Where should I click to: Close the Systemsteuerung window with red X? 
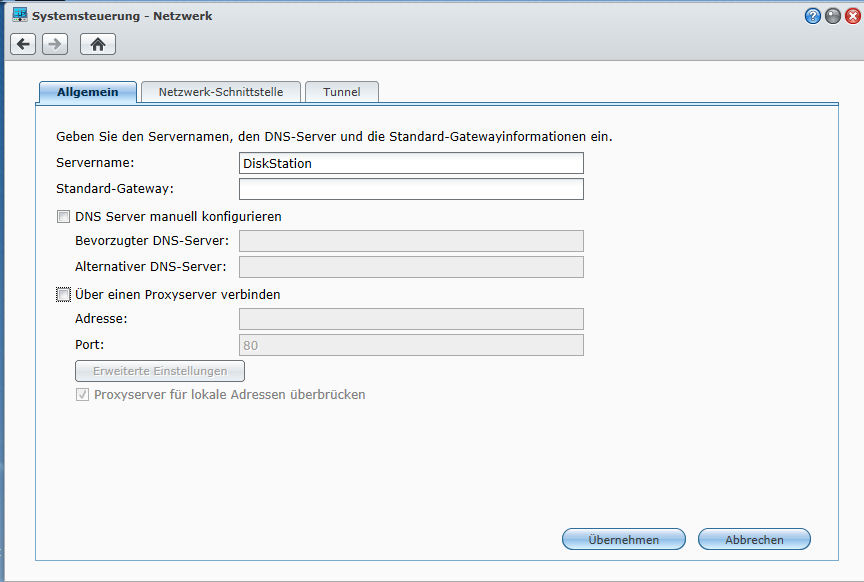pos(852,16)
